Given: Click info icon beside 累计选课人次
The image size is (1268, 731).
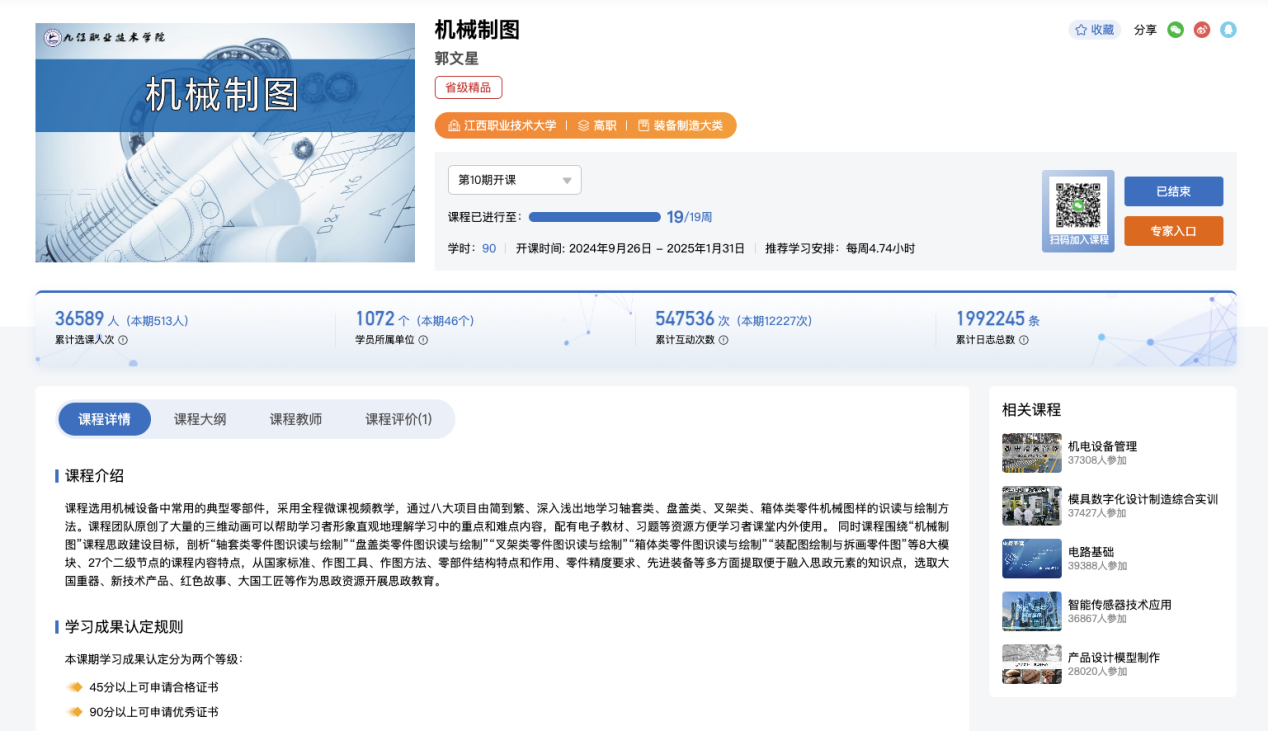Looking at the screenshot, I should [123, 340].
